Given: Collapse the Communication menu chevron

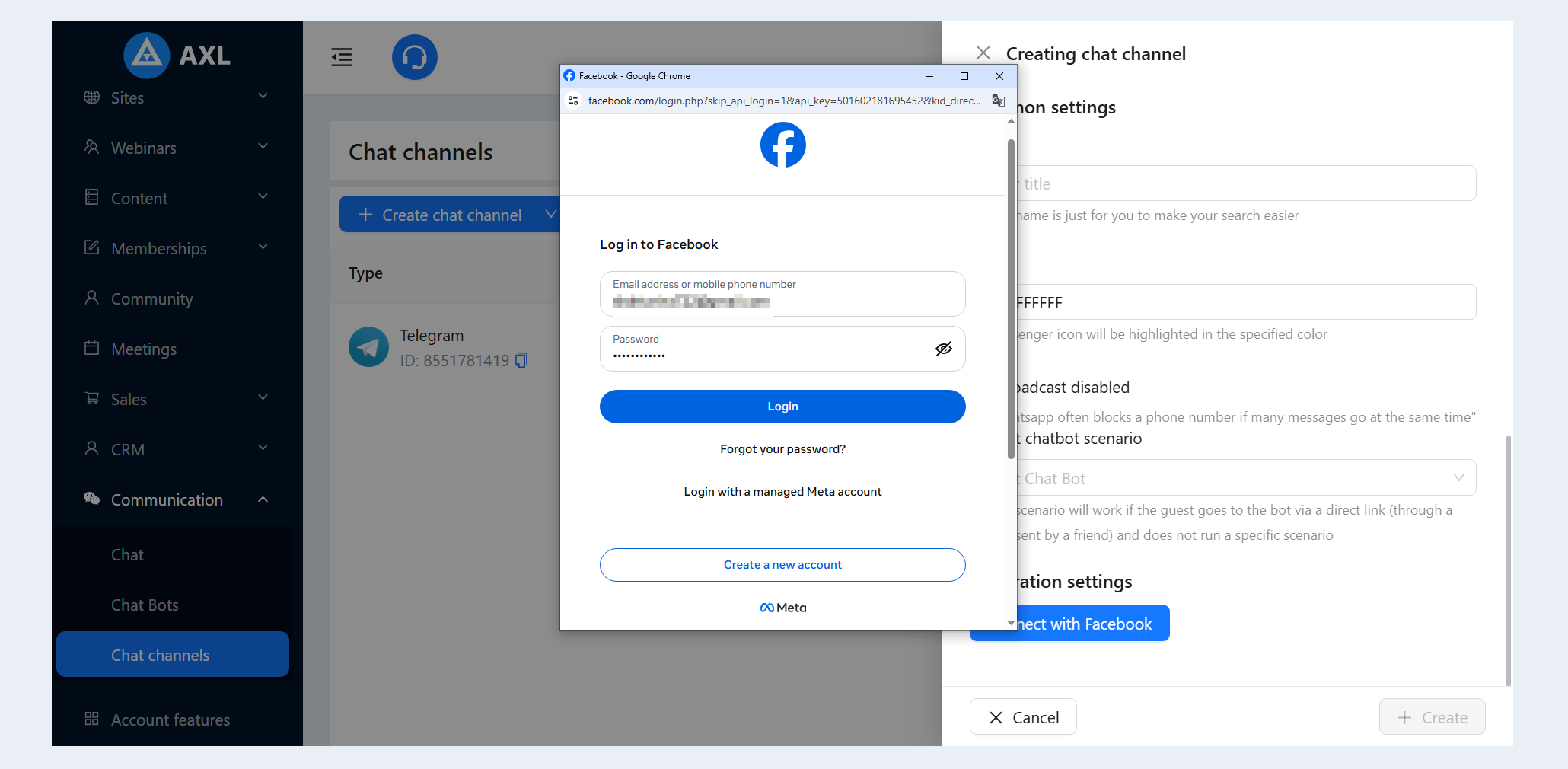Looking at the screenshot, I should (263, 499).
